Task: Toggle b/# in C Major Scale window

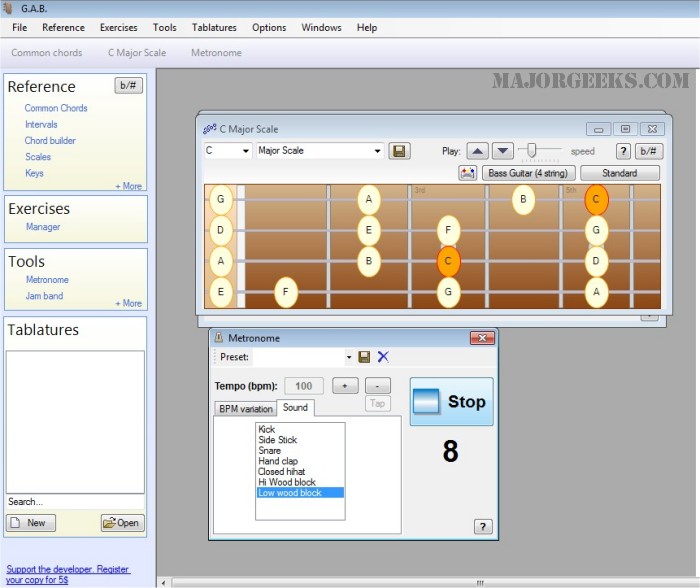Action: (x=648, y=151)
